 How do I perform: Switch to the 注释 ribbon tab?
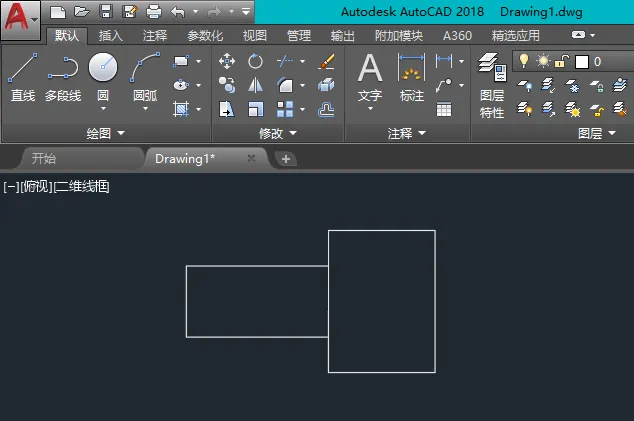tap(155, 36)
